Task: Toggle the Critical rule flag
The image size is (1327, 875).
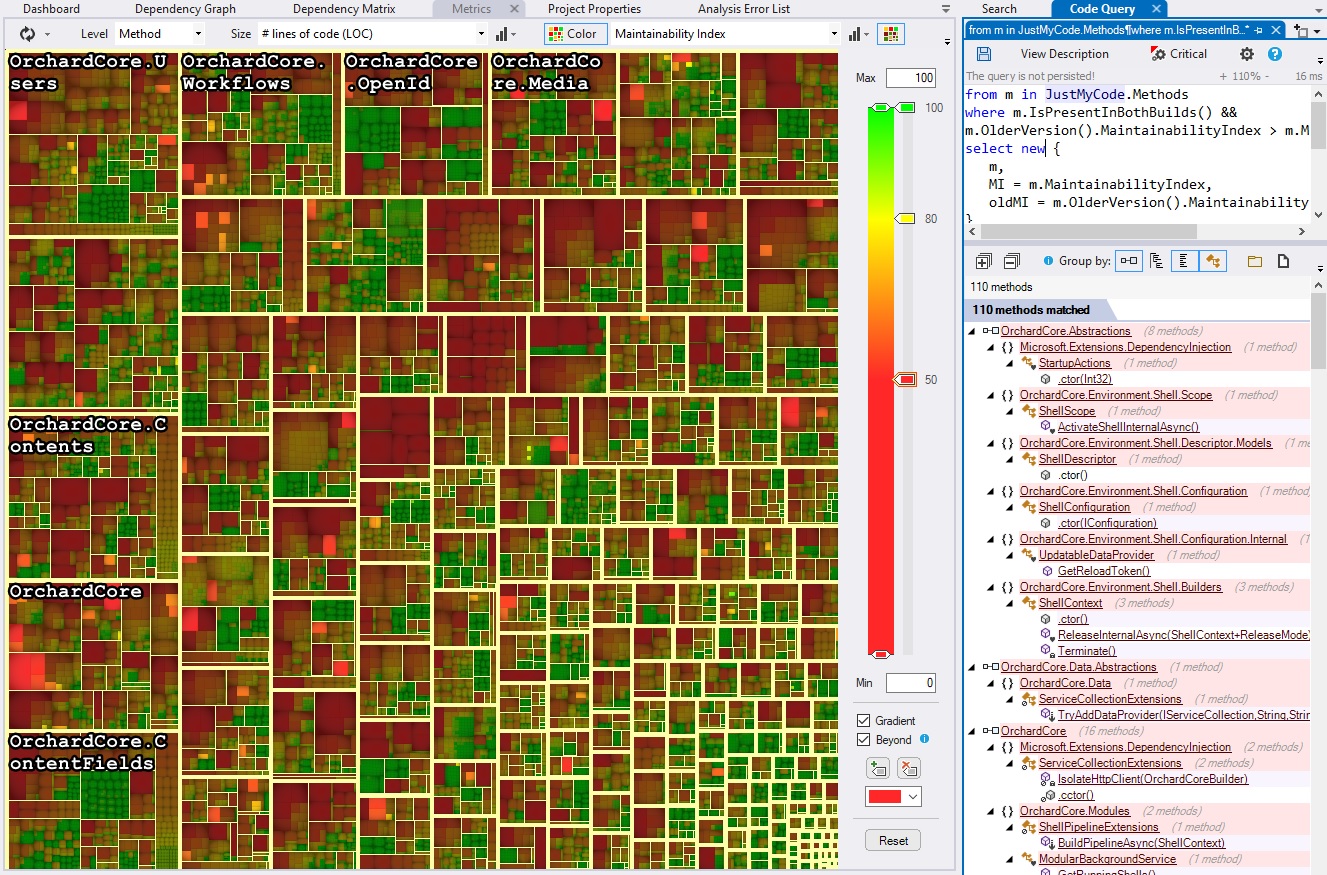Action: coord(1178,54)
